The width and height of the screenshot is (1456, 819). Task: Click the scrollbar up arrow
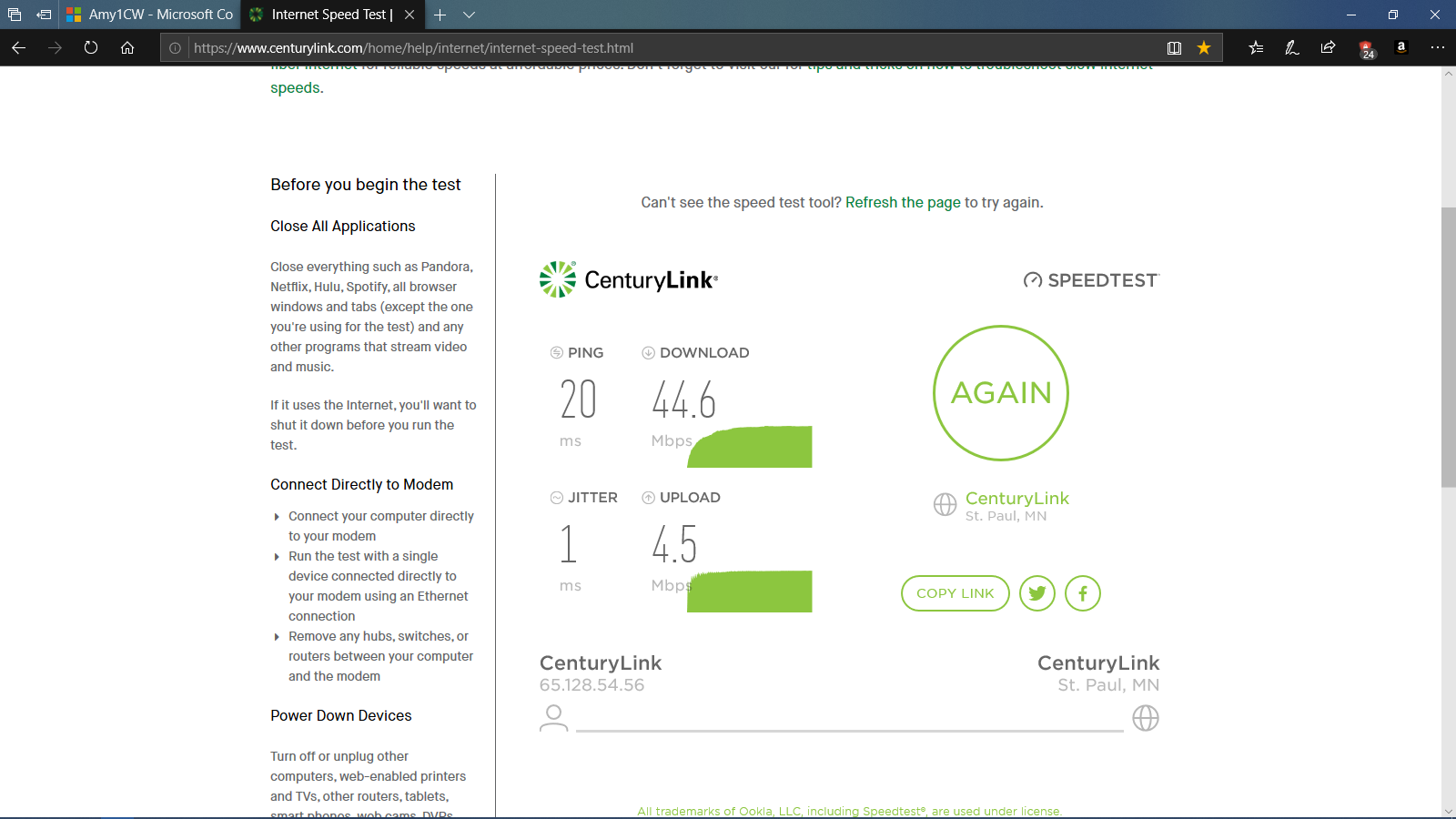[1449, 74]
